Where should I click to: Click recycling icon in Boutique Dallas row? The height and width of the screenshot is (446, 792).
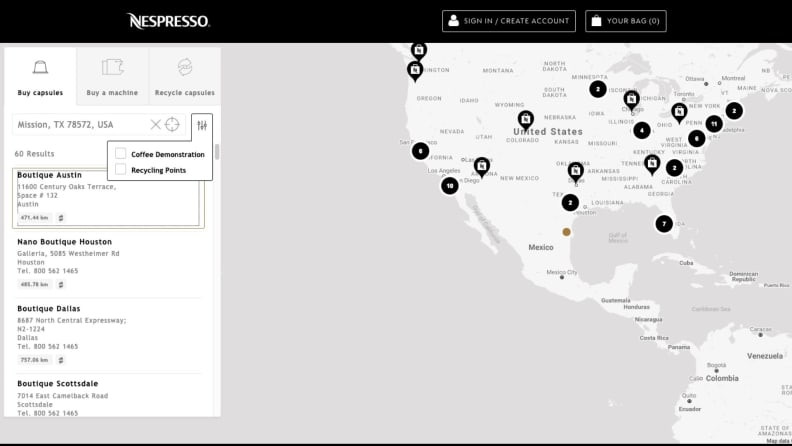click(x=61, y=360)
